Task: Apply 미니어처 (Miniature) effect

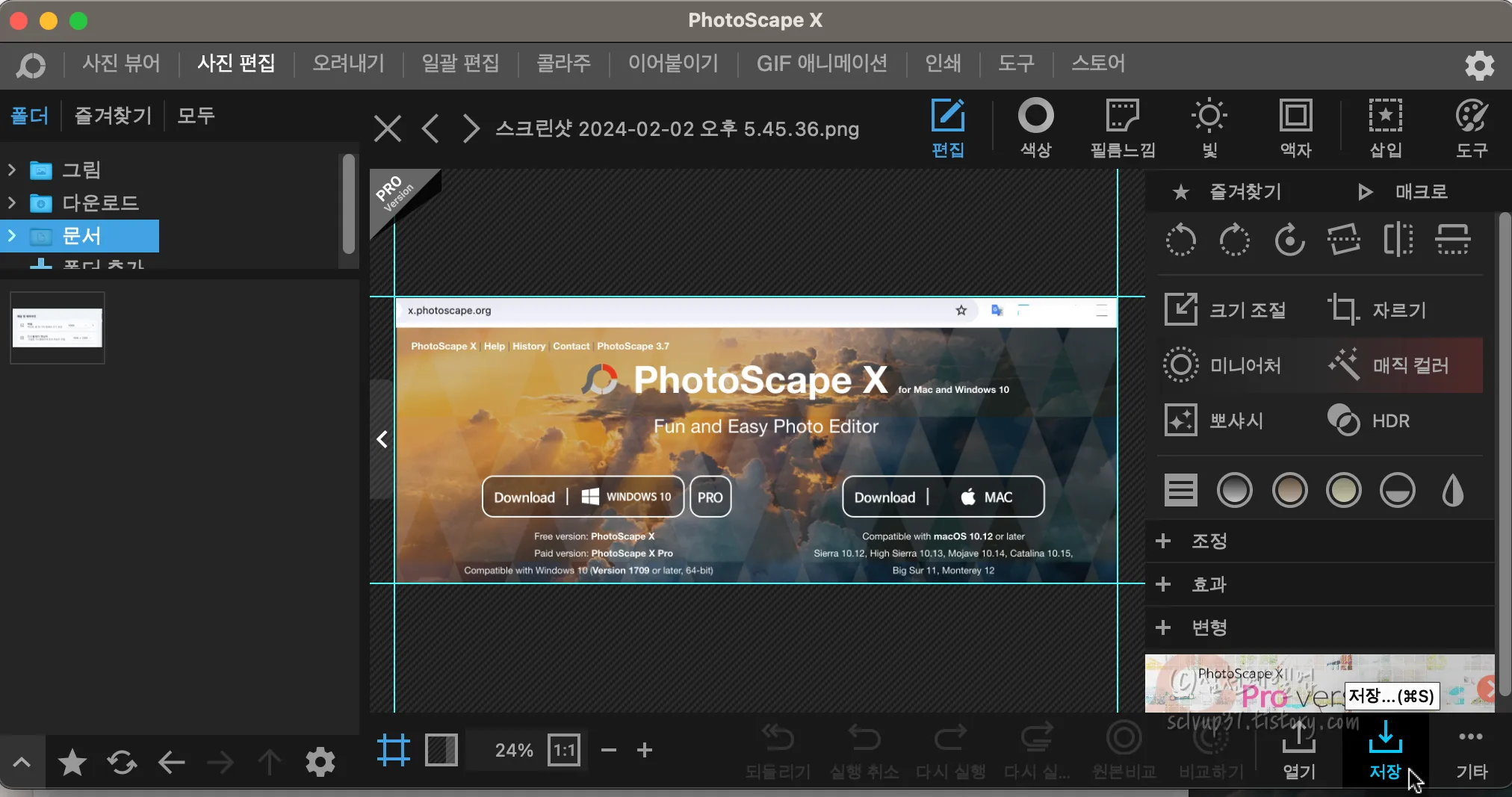Action: pyautogui.click(x=1222, y=365)
